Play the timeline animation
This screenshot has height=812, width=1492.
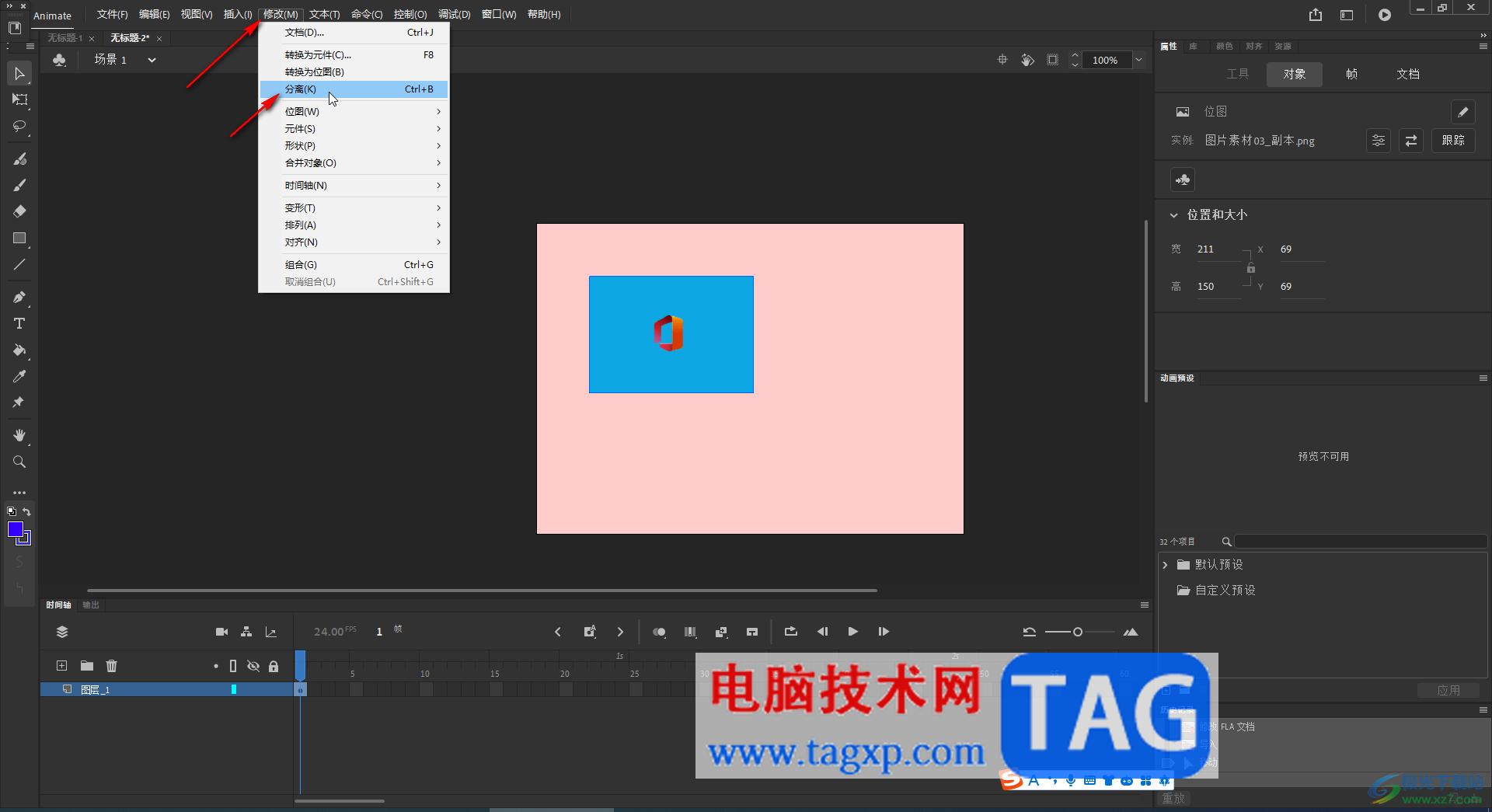852,632
